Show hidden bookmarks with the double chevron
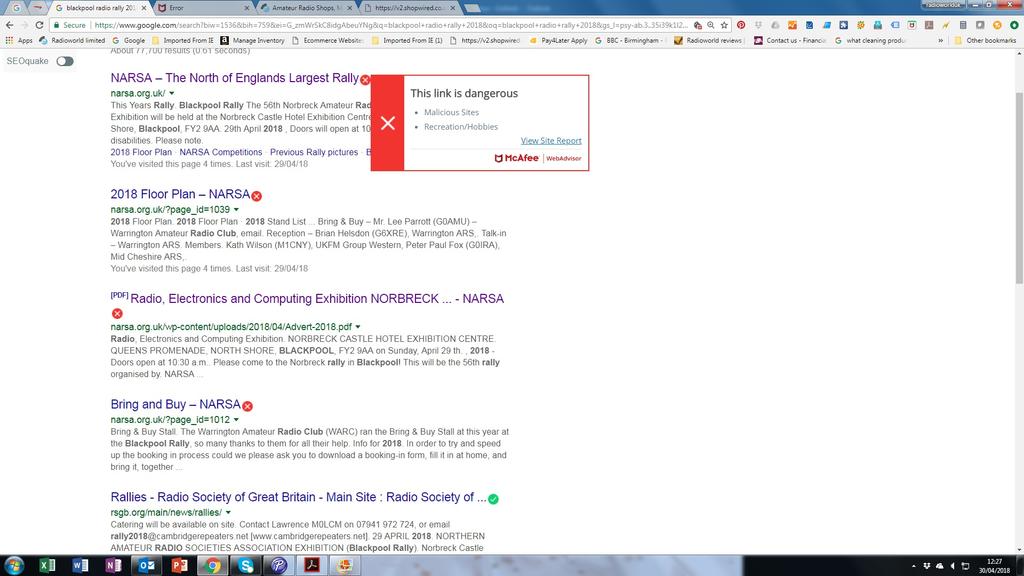Viewport: 1024px width, 576px height. click(x=940, y=40)
